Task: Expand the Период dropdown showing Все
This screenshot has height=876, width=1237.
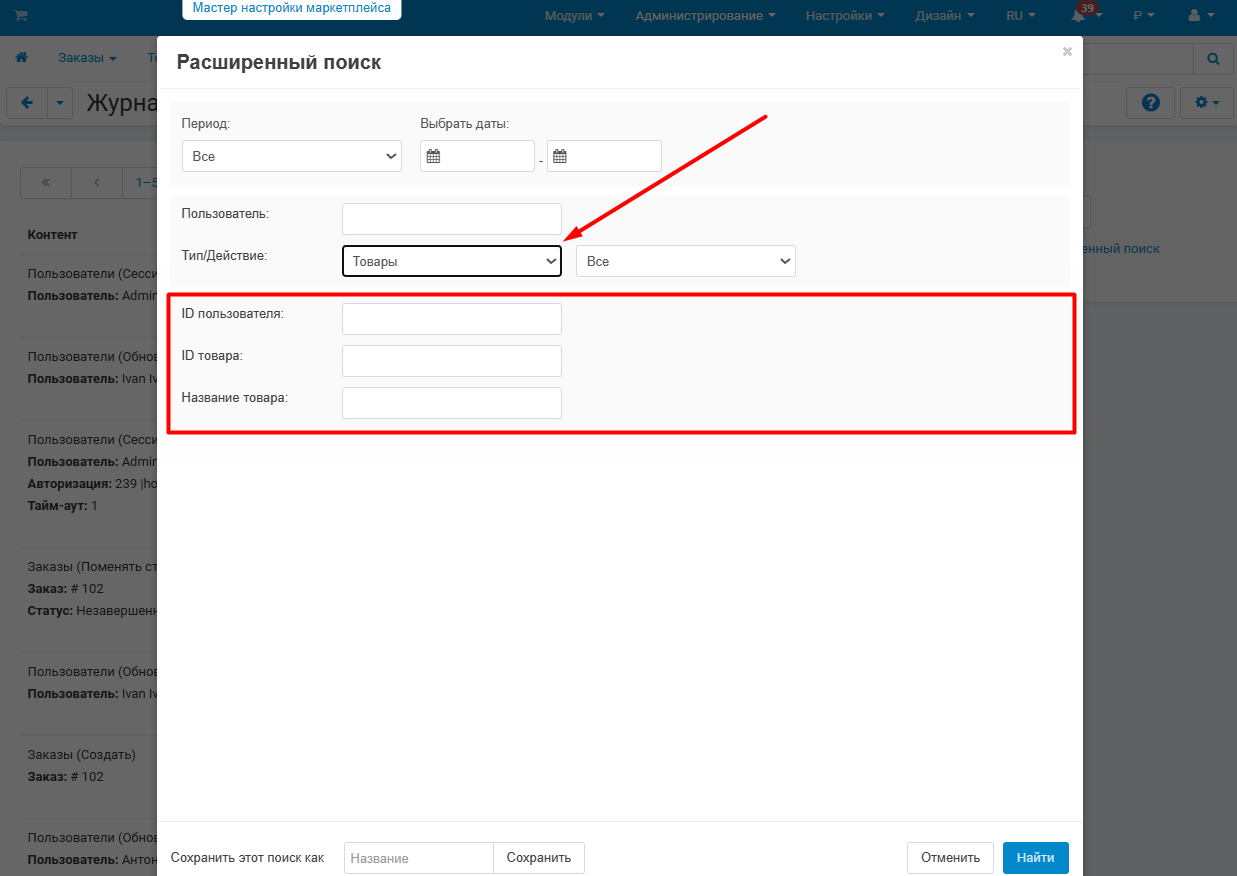Action: pyautogui.click(x=291, y=156)
